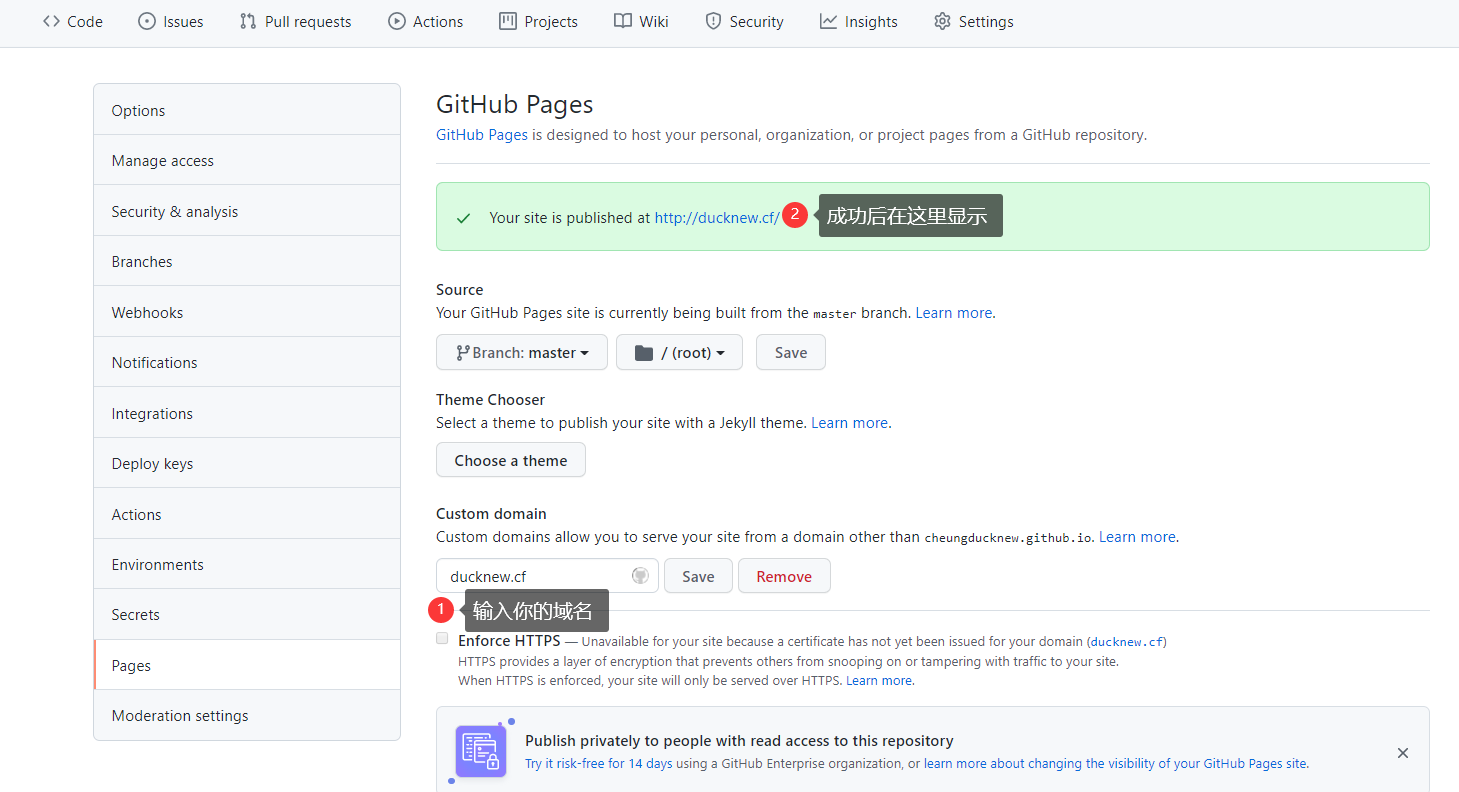
Task: View the Insights tab
Action: (x=859, y=21)
